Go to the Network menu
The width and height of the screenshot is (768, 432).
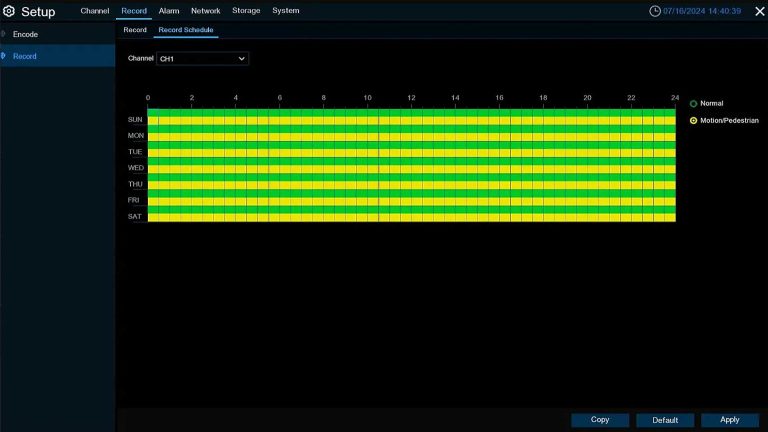(205, 11)
